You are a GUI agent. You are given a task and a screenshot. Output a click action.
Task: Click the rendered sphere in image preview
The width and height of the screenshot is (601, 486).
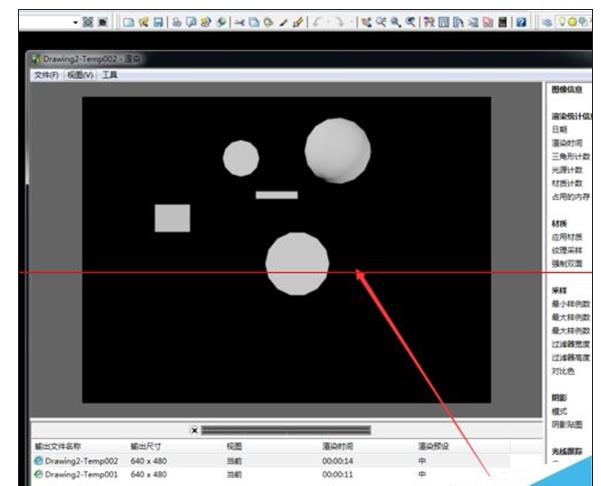[x=337, y=150]
